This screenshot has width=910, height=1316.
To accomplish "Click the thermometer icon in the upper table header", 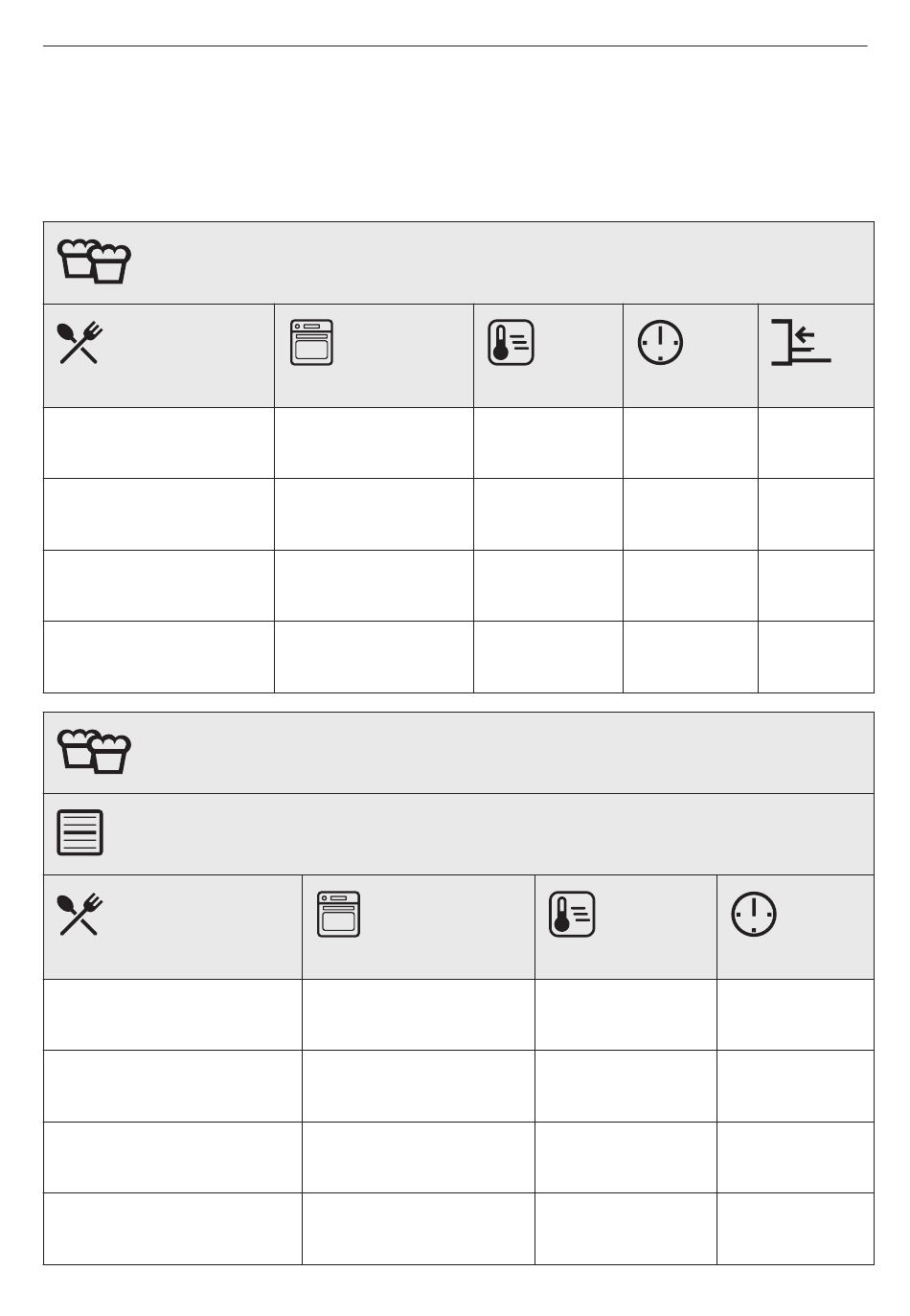I will [511, 343].
